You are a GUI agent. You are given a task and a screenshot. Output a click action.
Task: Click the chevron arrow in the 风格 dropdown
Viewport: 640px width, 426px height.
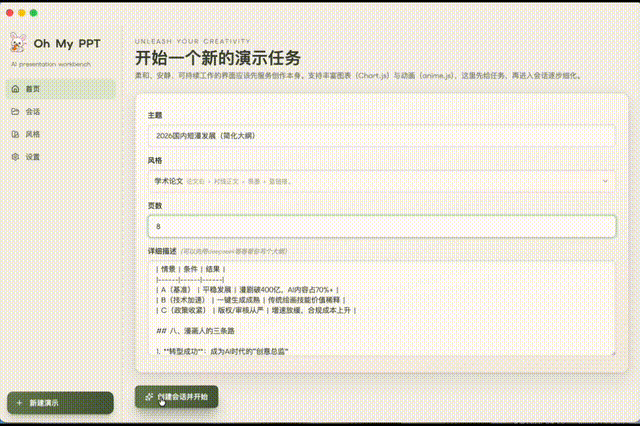point(605,181)
